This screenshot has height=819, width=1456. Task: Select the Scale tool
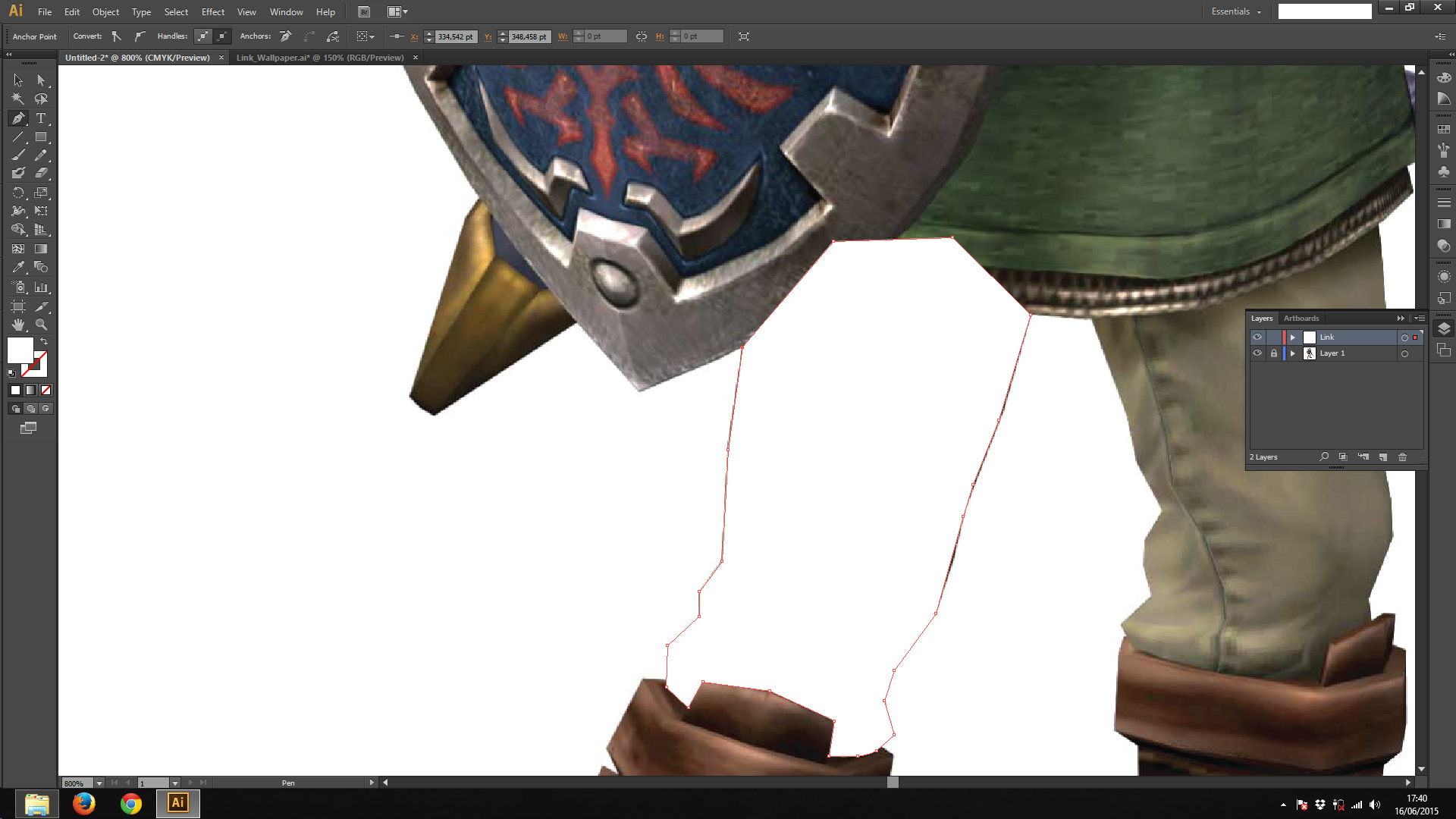(x=41, y=193)
